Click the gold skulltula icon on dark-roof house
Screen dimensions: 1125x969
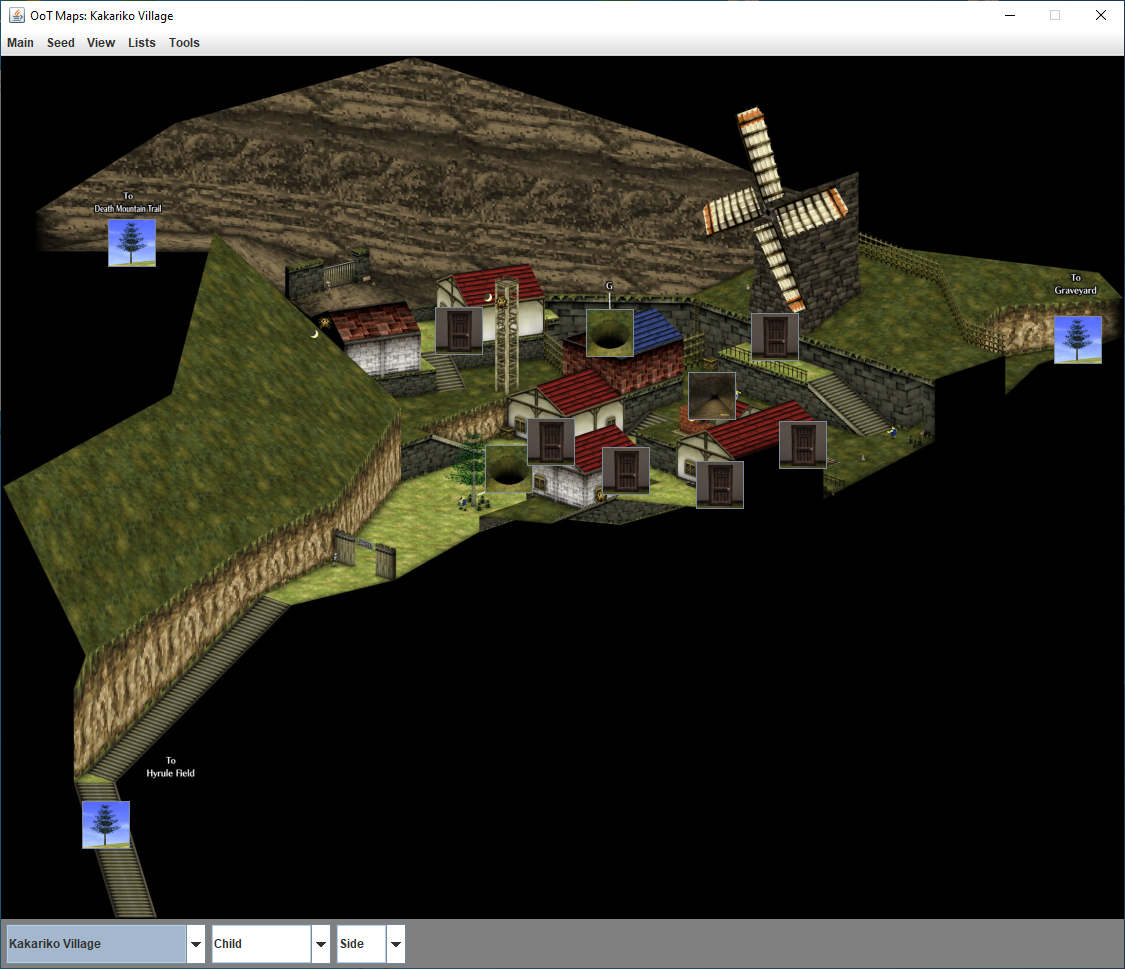coord(325,323)
